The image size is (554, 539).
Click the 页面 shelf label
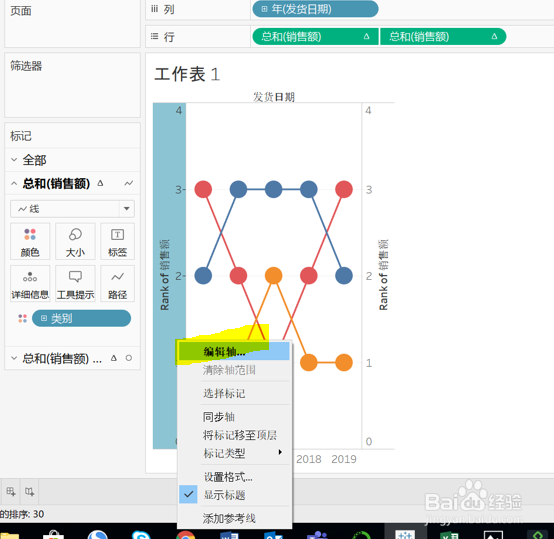click(21, 11)
